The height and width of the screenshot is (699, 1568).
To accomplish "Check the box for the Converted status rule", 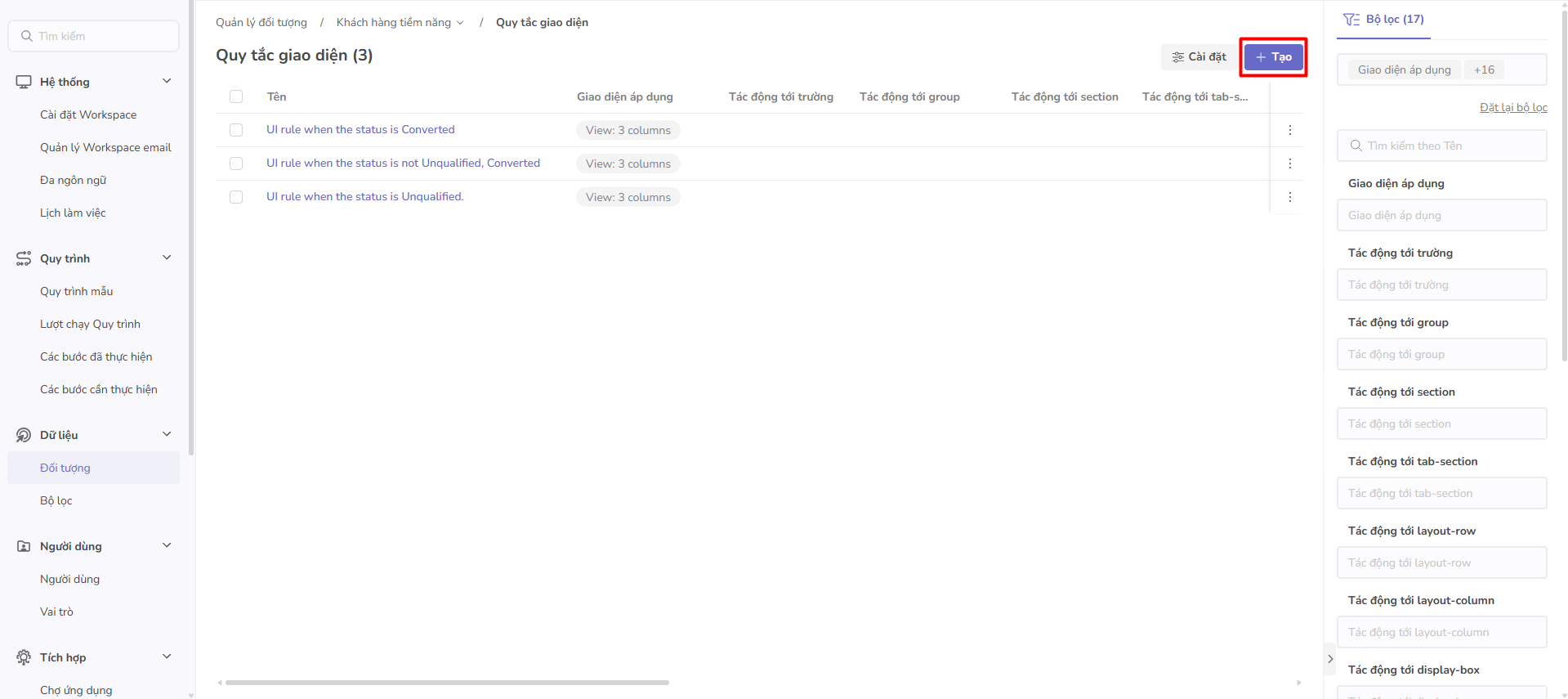I will (x=236, y=130).
